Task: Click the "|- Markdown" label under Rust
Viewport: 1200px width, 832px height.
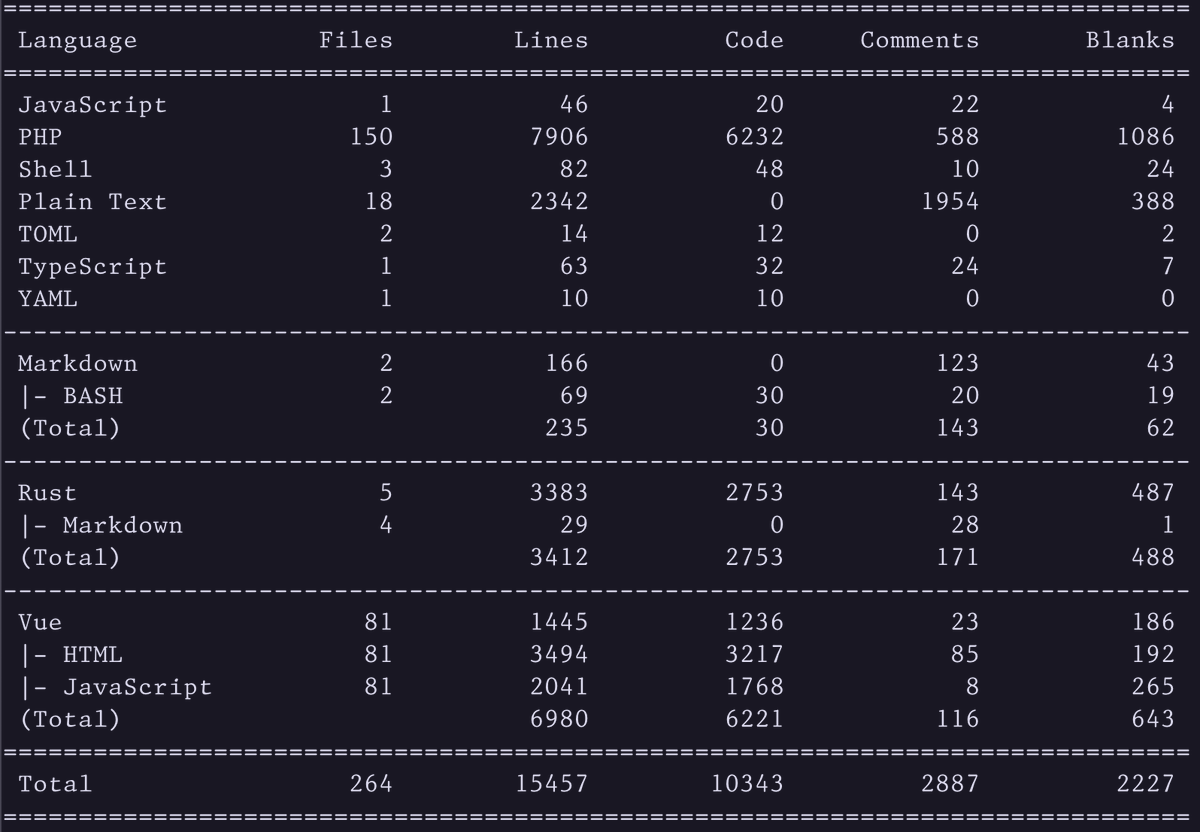Action: tap(100, 525)
